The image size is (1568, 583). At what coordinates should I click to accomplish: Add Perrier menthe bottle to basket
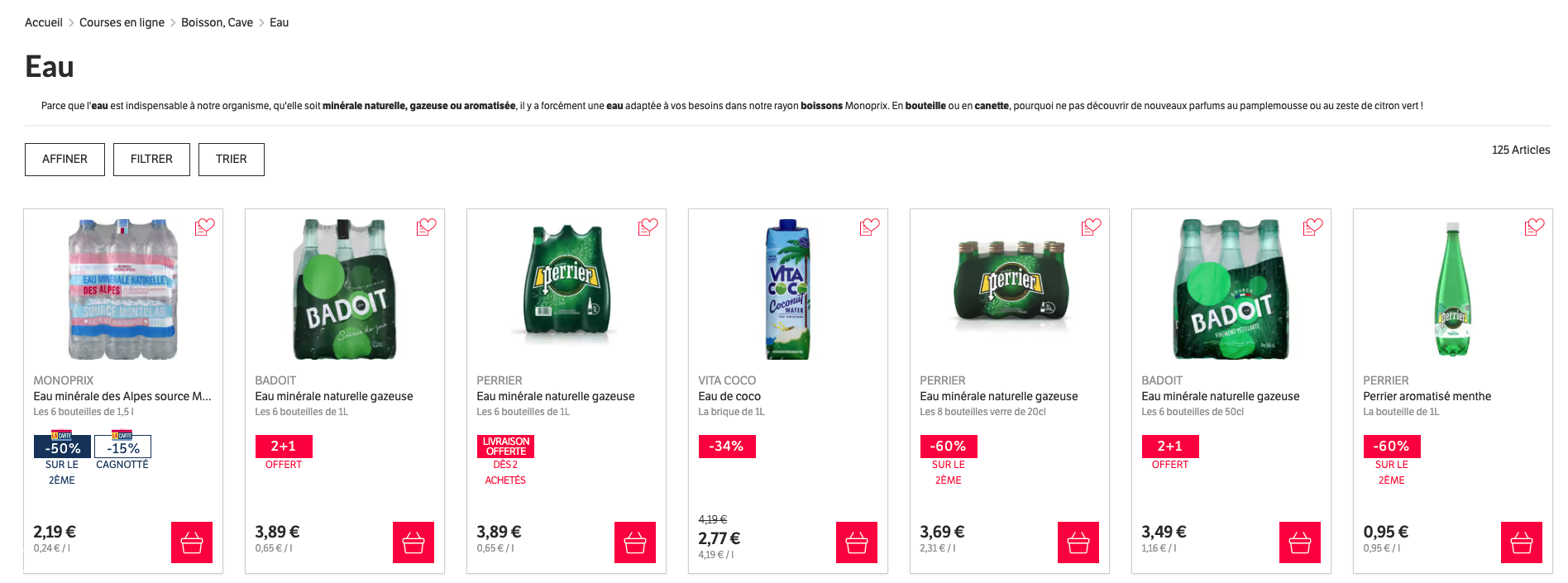point(1522,542)
